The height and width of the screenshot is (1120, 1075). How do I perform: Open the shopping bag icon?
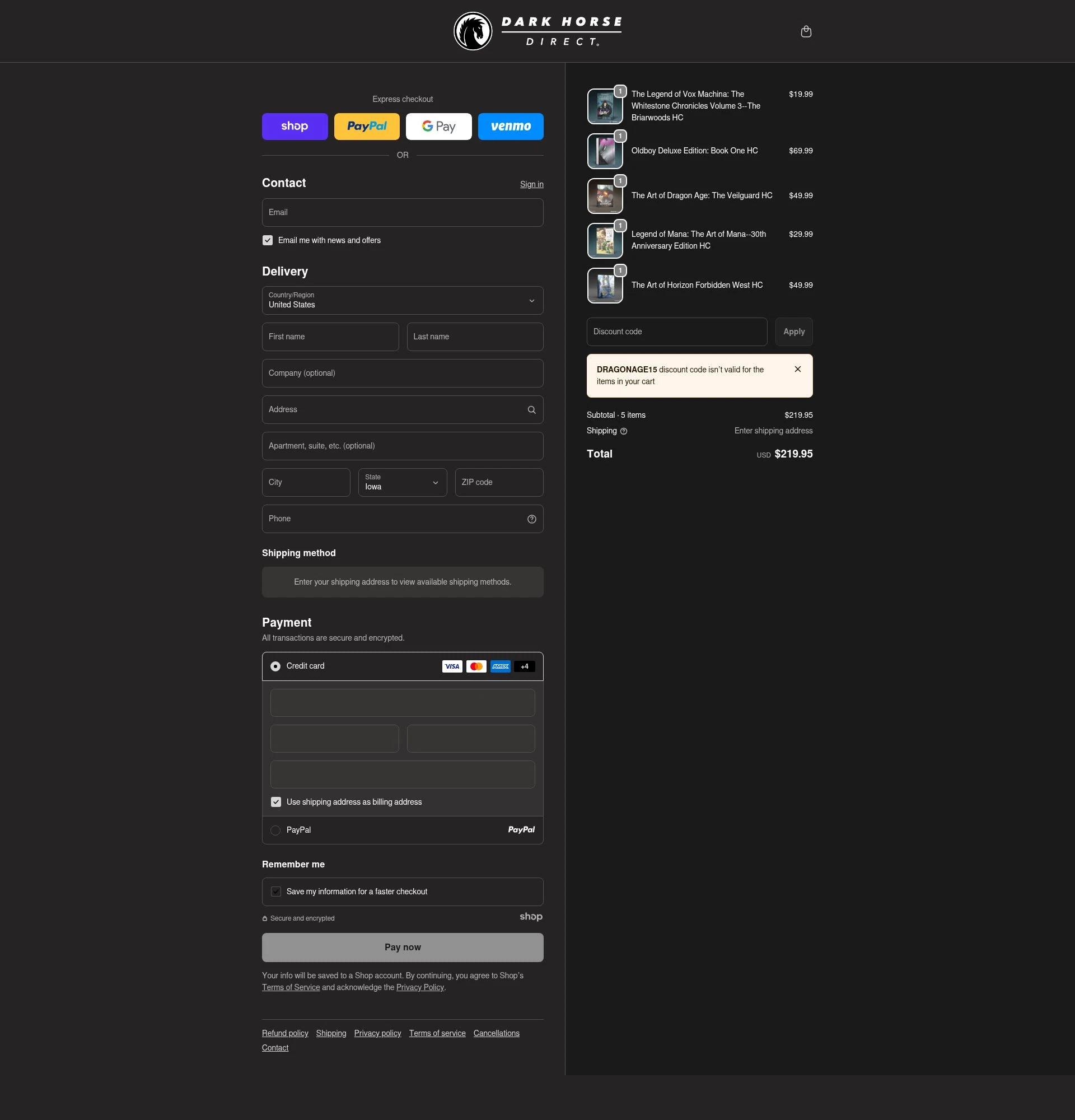[806, 31]
